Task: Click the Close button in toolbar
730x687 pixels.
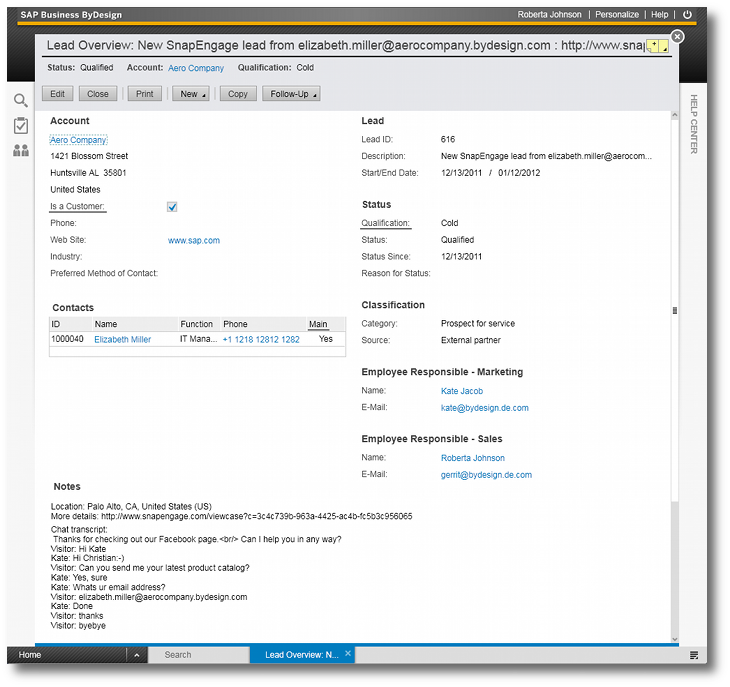Action: [x=97, y=94]
